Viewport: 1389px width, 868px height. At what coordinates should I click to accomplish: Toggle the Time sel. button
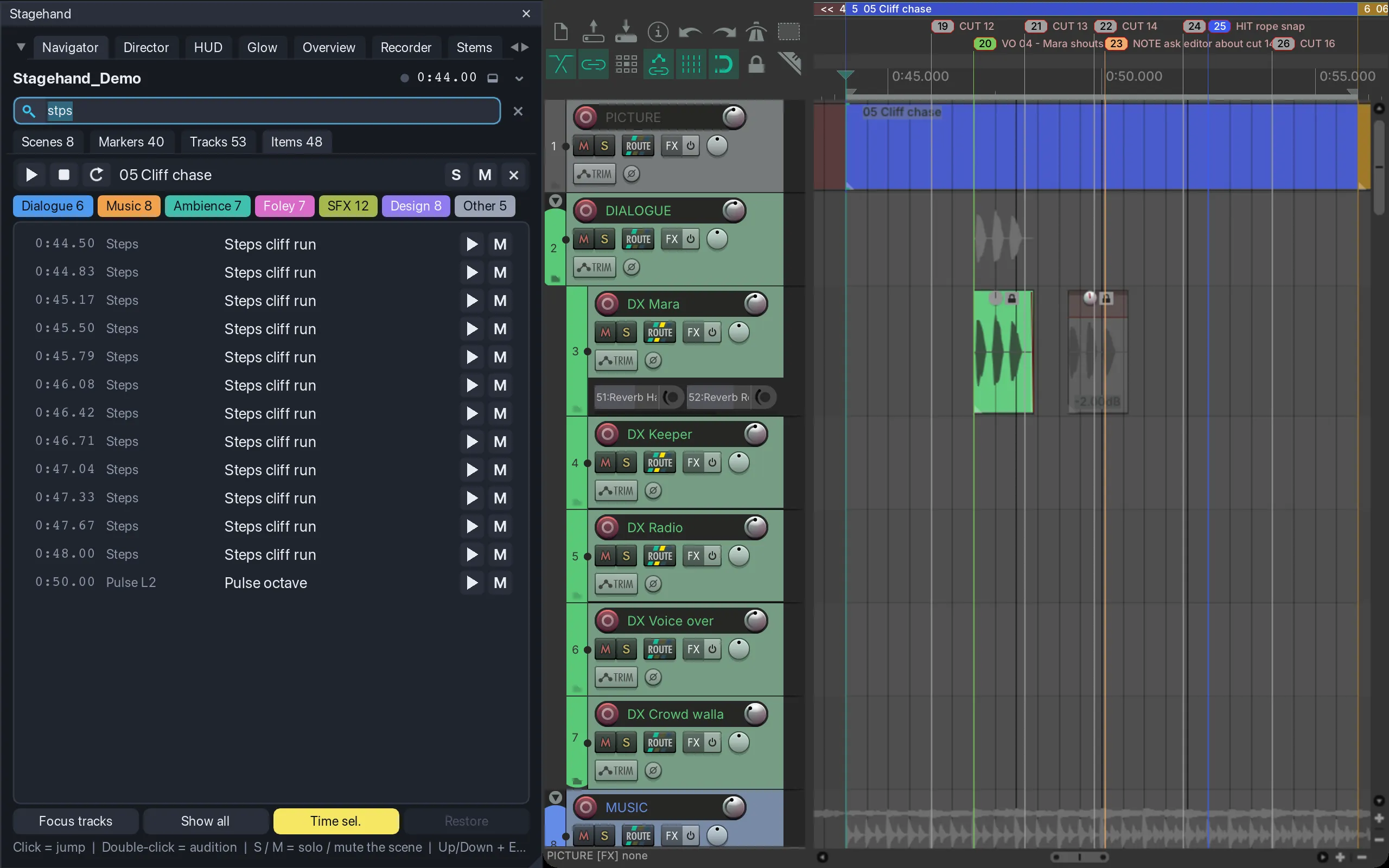coord(336,821)
